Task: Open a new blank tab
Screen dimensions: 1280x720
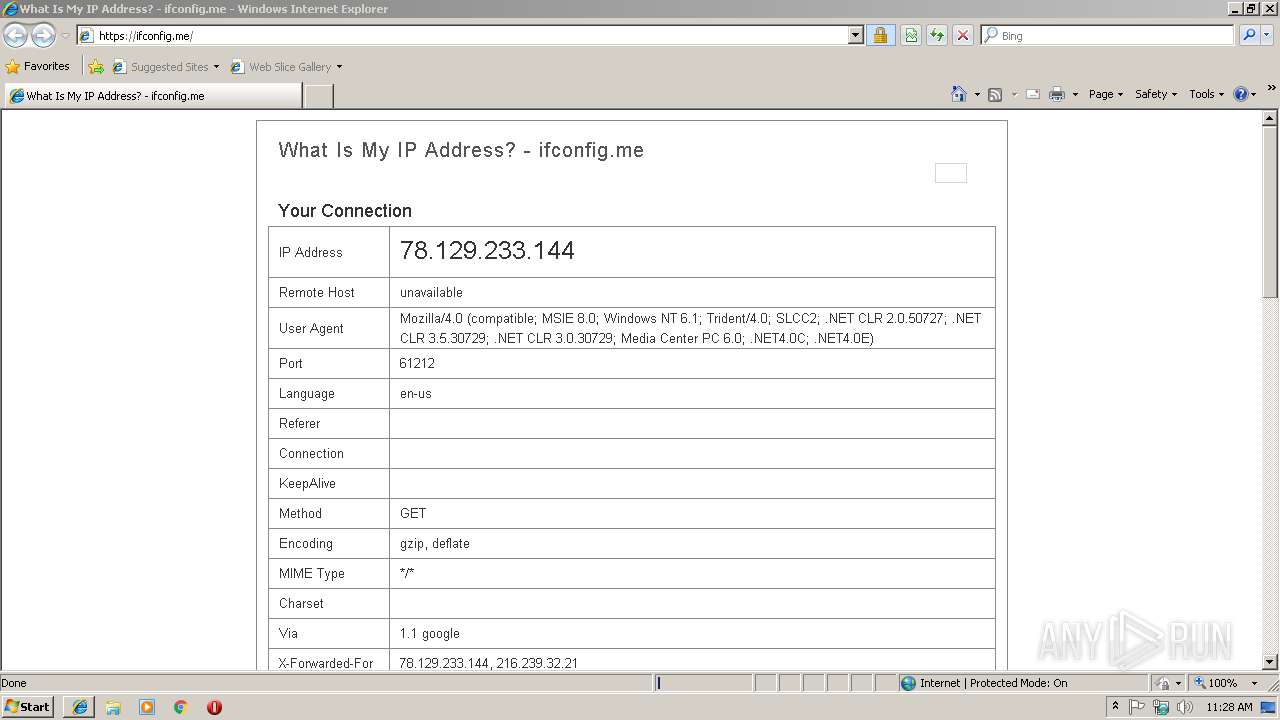Action: tap(318, 96)
